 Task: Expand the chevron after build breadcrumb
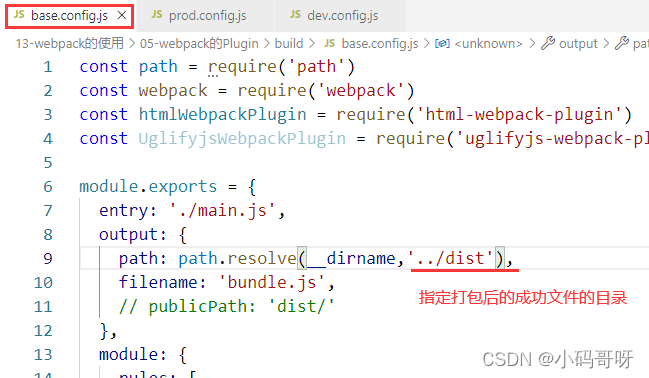pos(311,43)
